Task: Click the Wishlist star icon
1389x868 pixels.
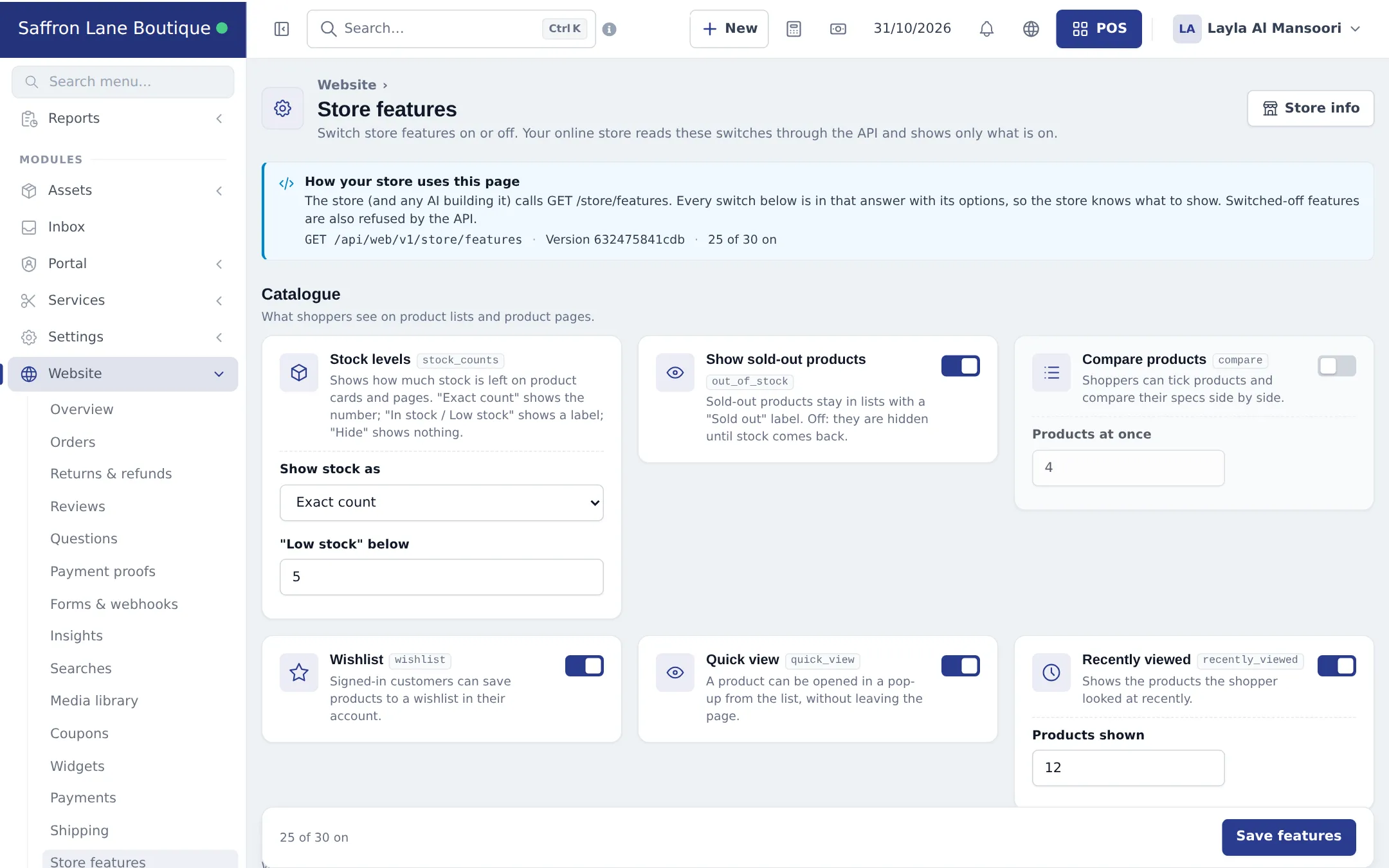Action: pos(299,673)
